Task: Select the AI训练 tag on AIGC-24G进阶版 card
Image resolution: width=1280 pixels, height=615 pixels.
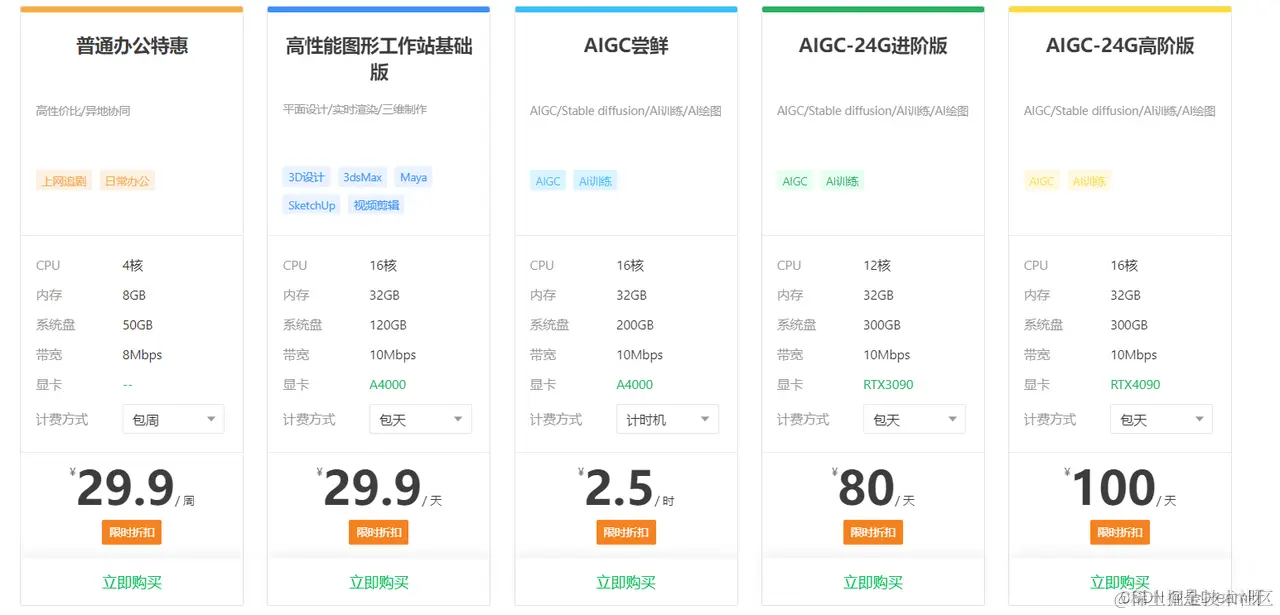Action: (842, 181)
